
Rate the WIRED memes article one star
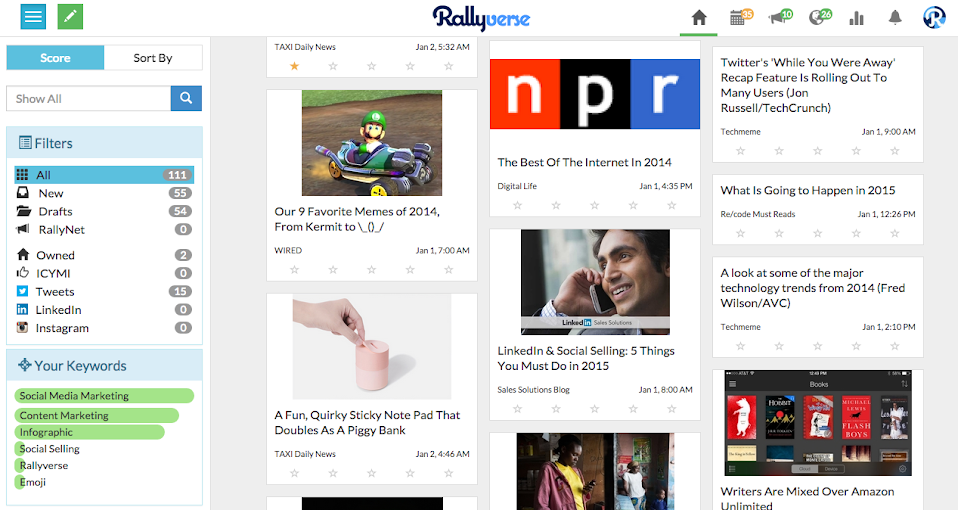(x=294, y=269)
